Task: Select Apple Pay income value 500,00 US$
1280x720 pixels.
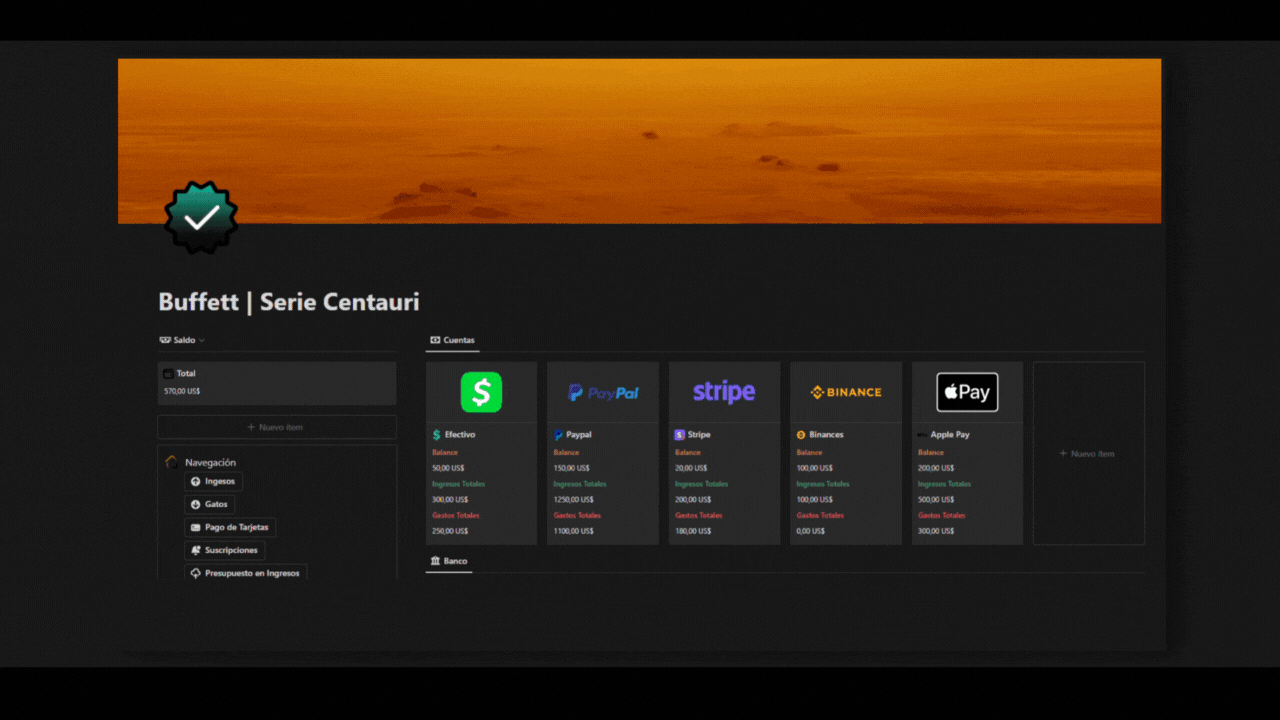Action: (x=936, y=499)
